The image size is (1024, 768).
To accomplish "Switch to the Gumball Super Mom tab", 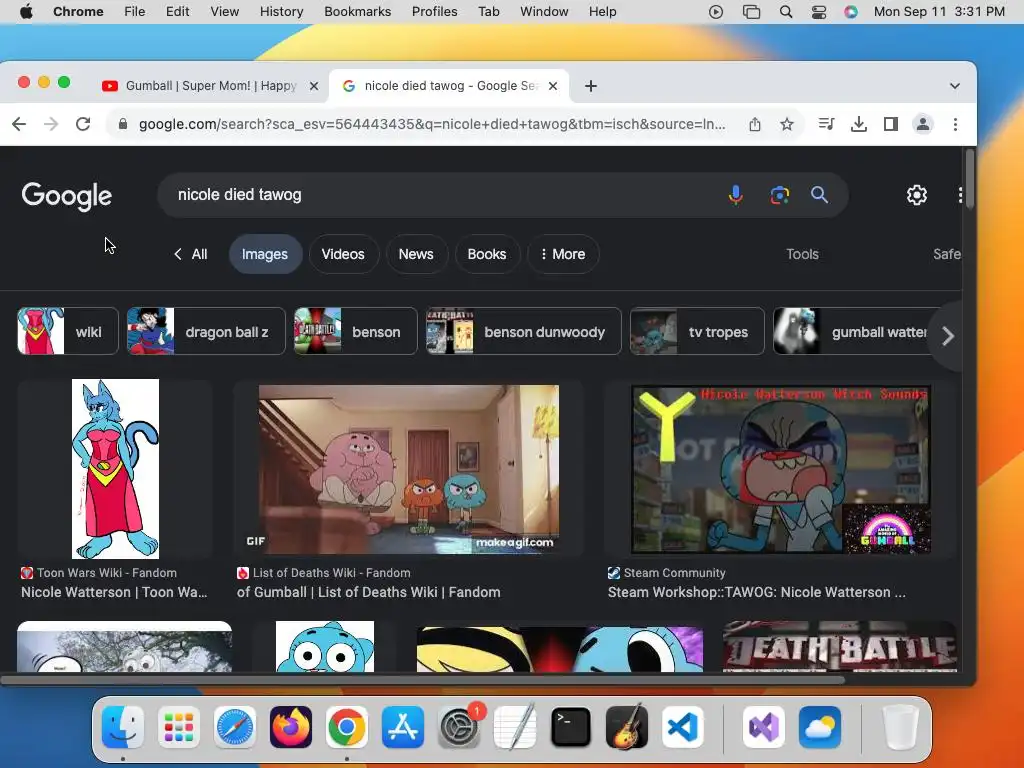I will (x=210, y=86).
